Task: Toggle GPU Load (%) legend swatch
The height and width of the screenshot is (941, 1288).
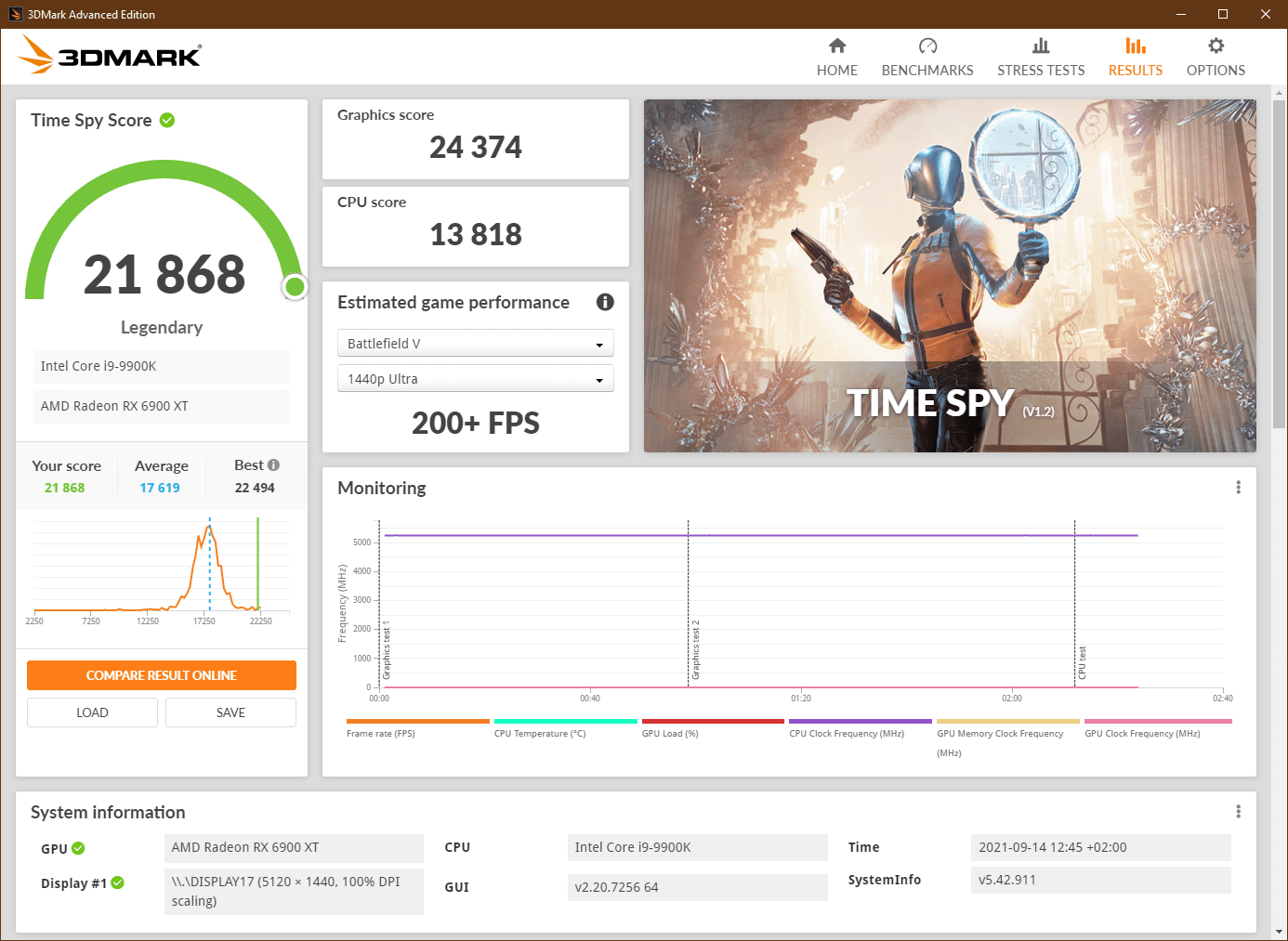Action: tap(713, 721)
